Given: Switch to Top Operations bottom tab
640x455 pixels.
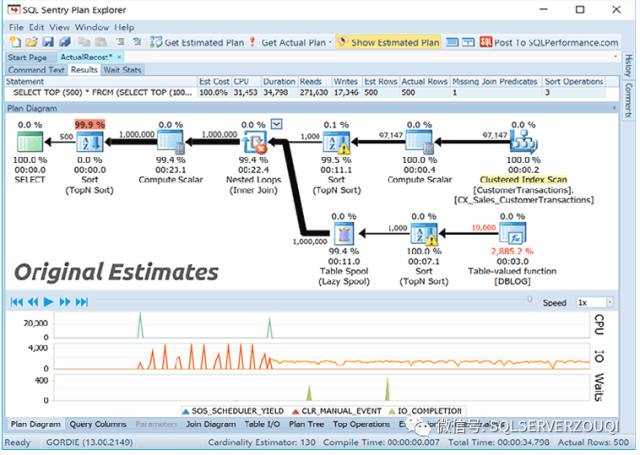Looking at the screenshot, I should click(362, 424).
